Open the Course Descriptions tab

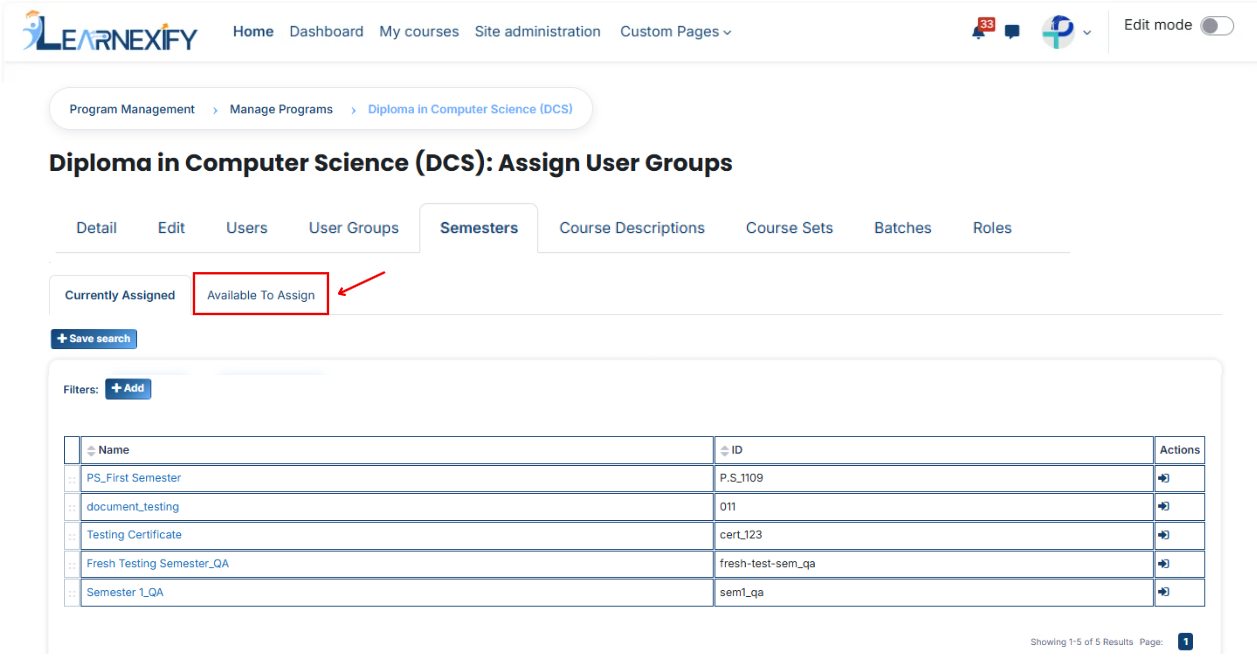click(632, 228)
